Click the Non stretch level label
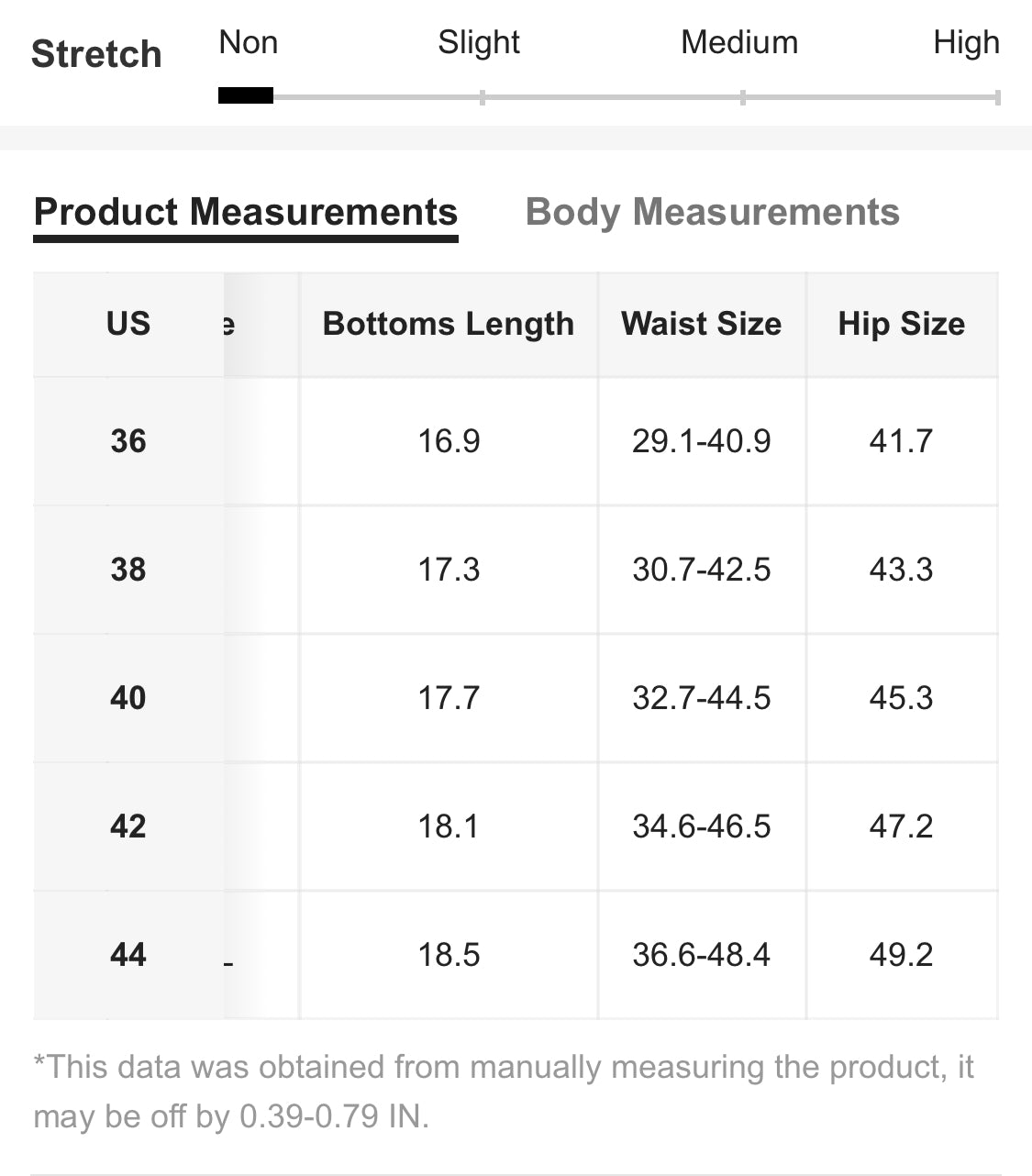1032x1176 pixels. pyautogui.click(x=248, y=42)
